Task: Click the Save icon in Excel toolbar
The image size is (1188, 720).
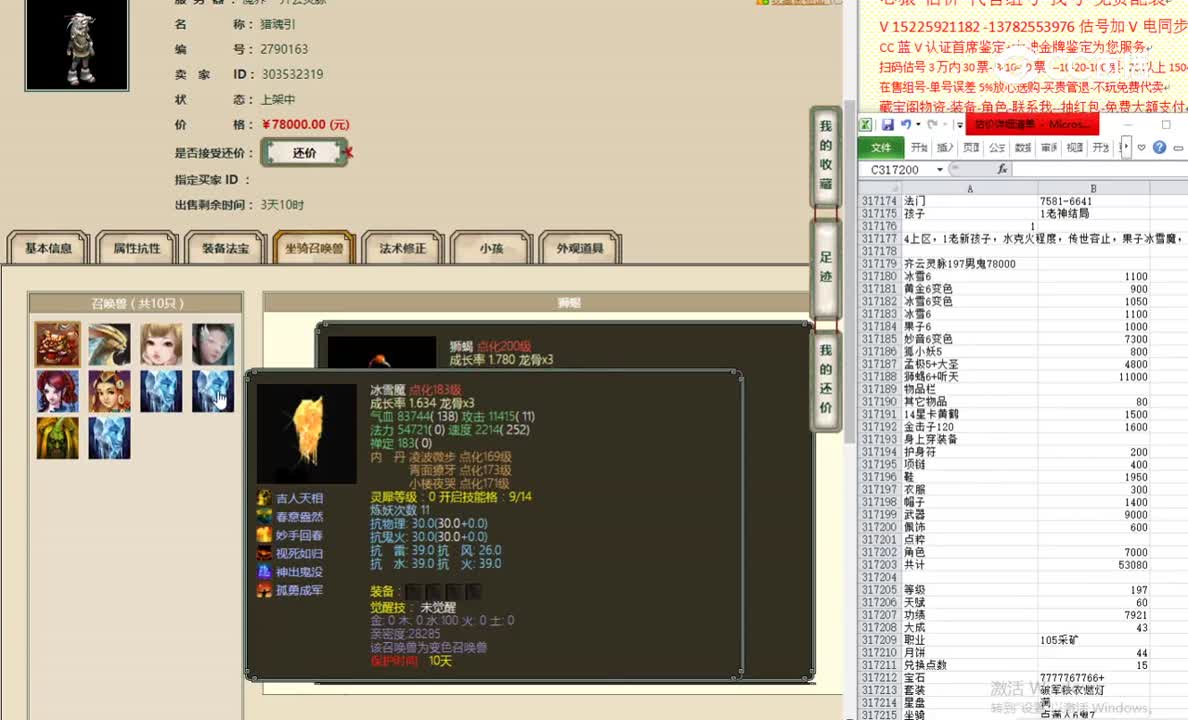Action: click(x=890, y=124)
